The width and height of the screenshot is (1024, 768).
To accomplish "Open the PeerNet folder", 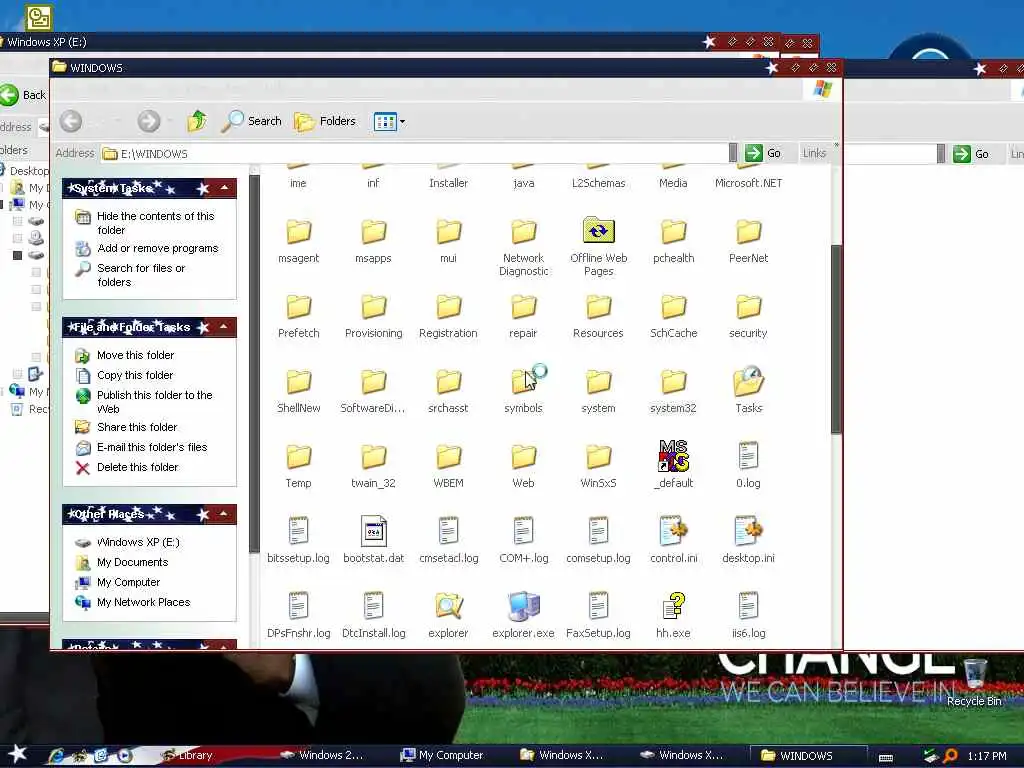I will coord(748,240).
